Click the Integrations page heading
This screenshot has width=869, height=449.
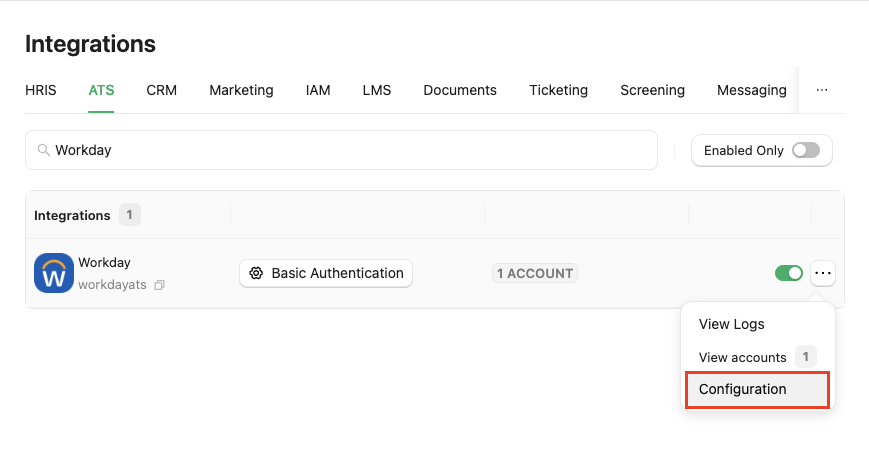(90, 44)
